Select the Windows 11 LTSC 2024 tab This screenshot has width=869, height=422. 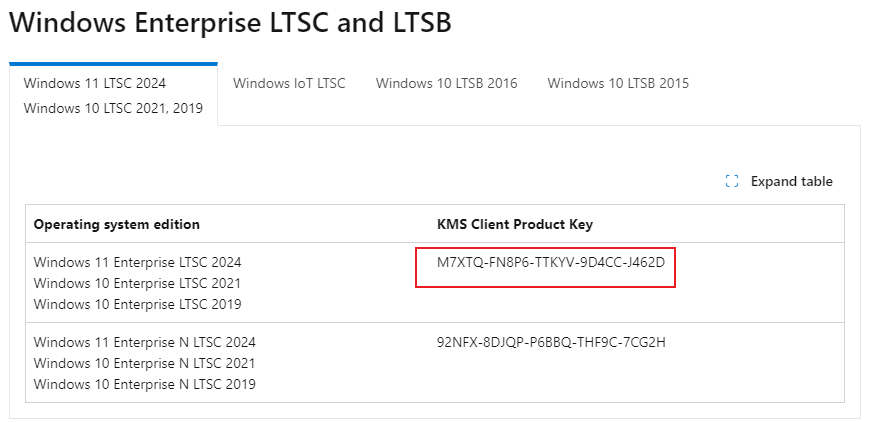tap(95, 83)
